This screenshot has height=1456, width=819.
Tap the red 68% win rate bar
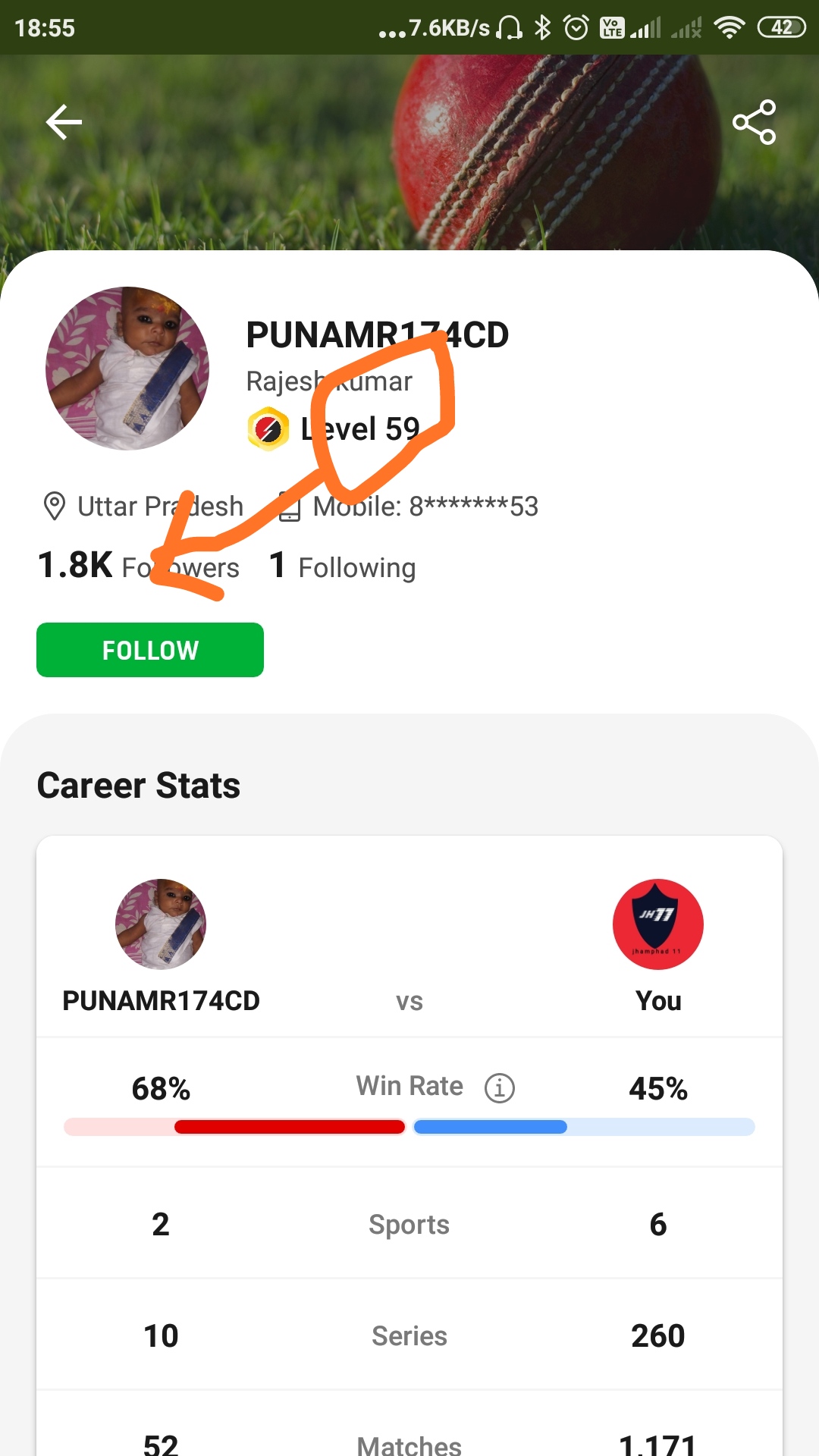click(290, 1127)
